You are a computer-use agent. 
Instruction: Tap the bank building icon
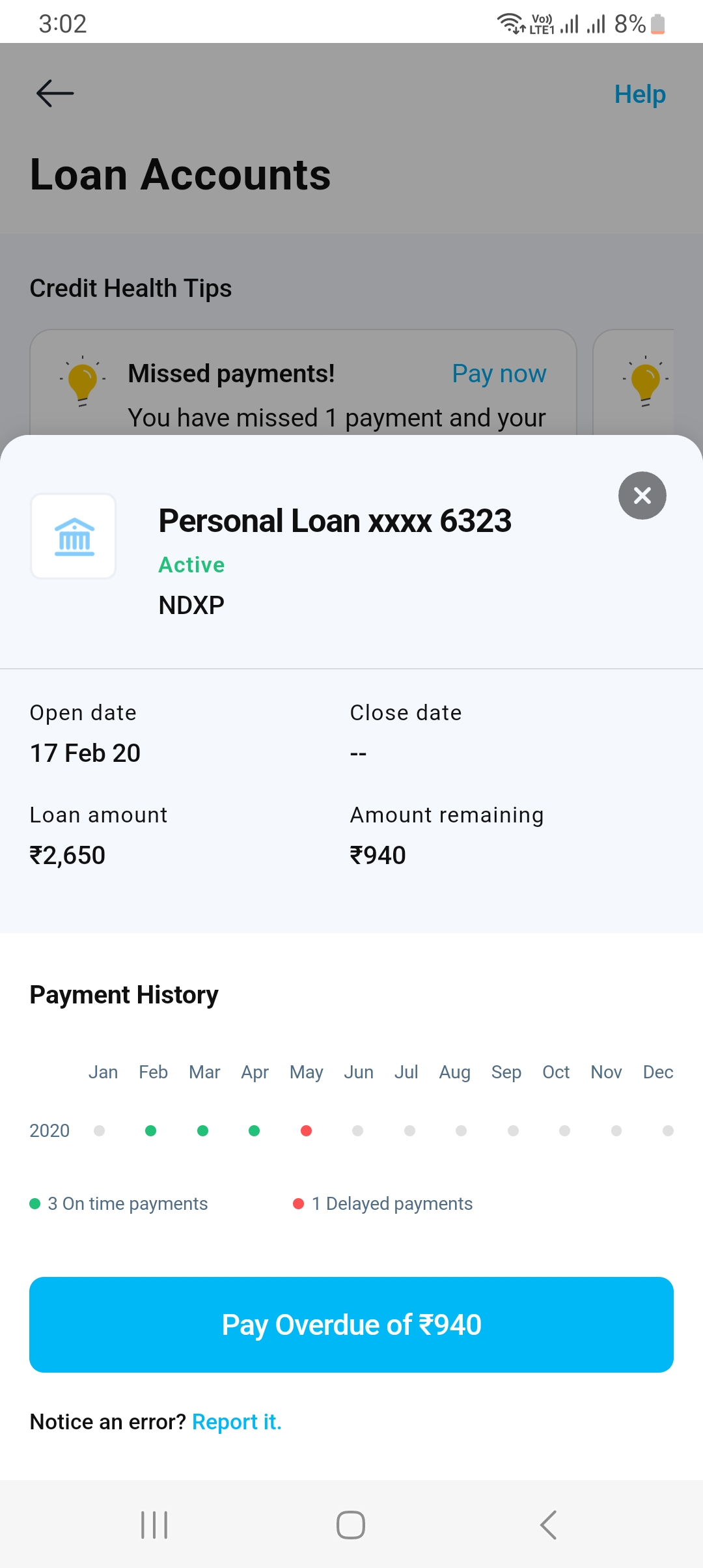coord(74,536)
